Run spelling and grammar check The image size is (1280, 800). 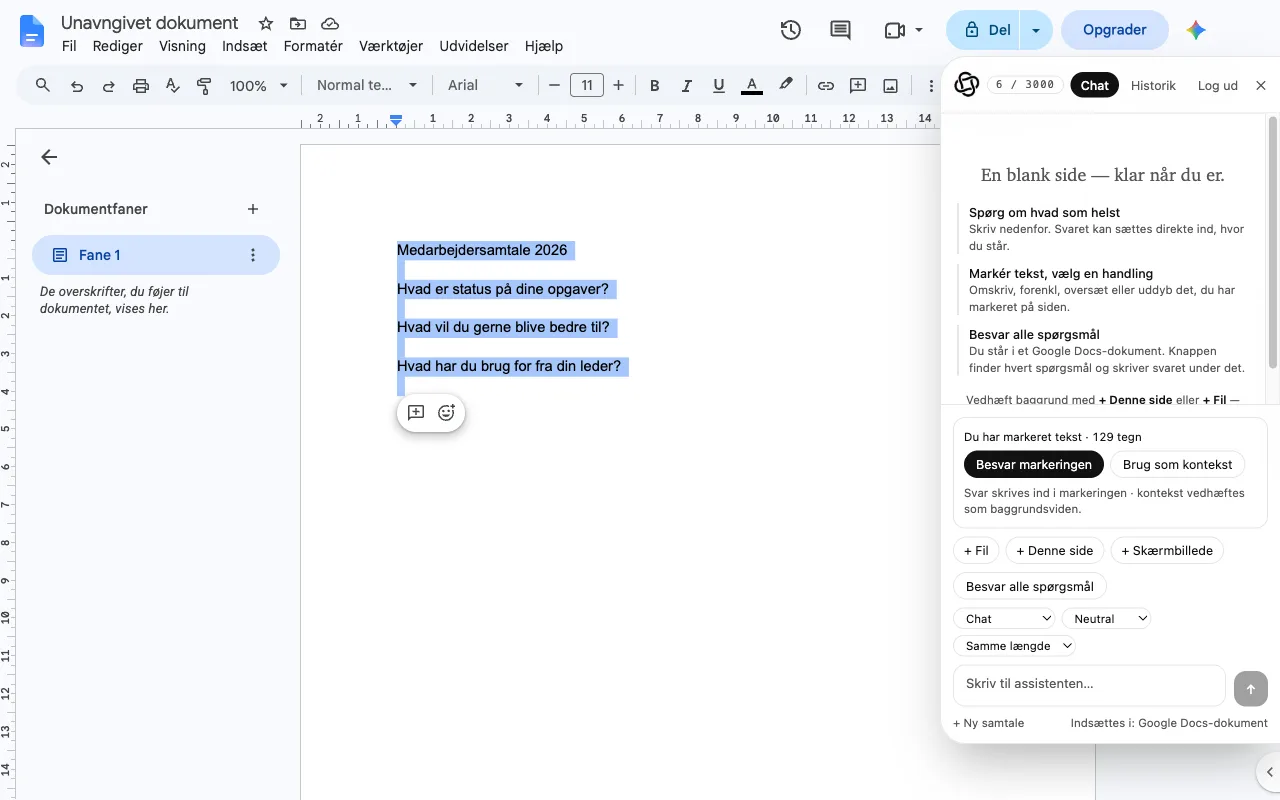pos(172,86)
